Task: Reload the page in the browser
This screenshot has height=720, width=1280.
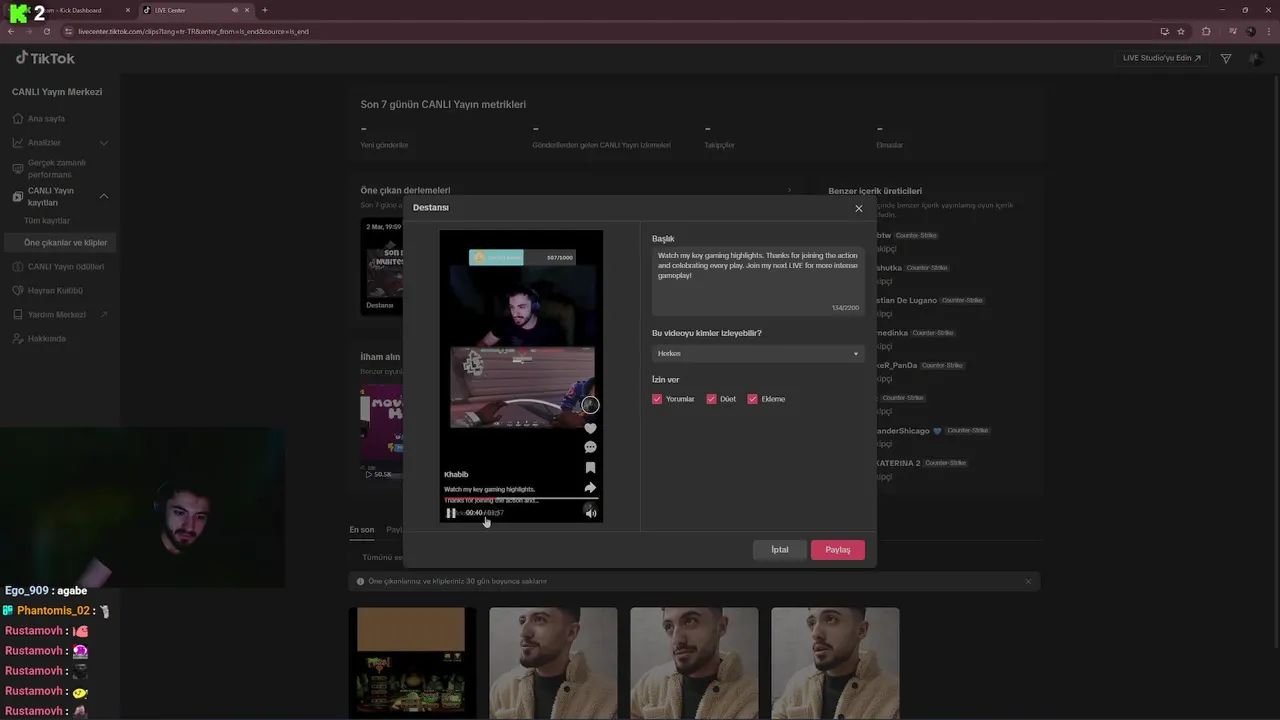Action: pyautogui.click(x=46, y=31)
